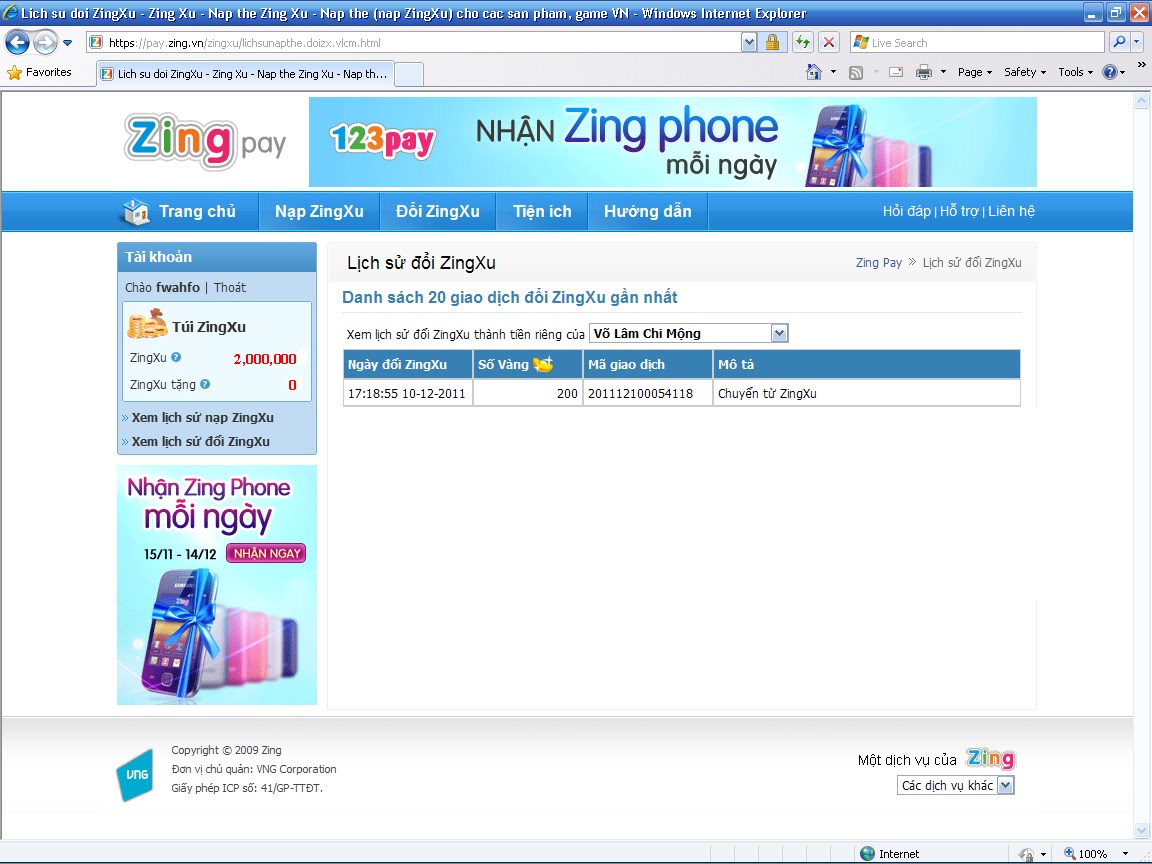This screenshot has width=1152, height=864.
Task: Open the Safety menu
Action: tap(1025, 72)
